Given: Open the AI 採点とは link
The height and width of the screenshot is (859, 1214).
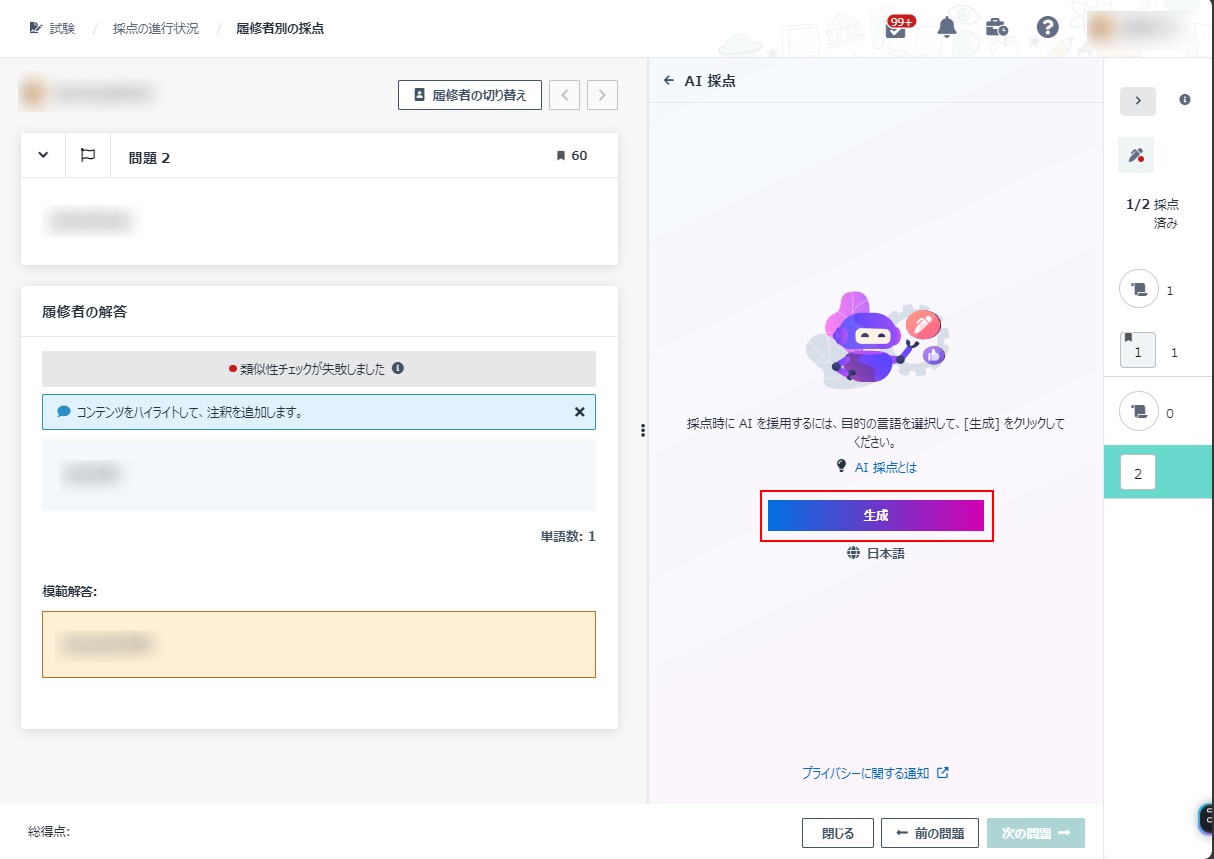Looking at the screenshot, I should click(885, 467).
